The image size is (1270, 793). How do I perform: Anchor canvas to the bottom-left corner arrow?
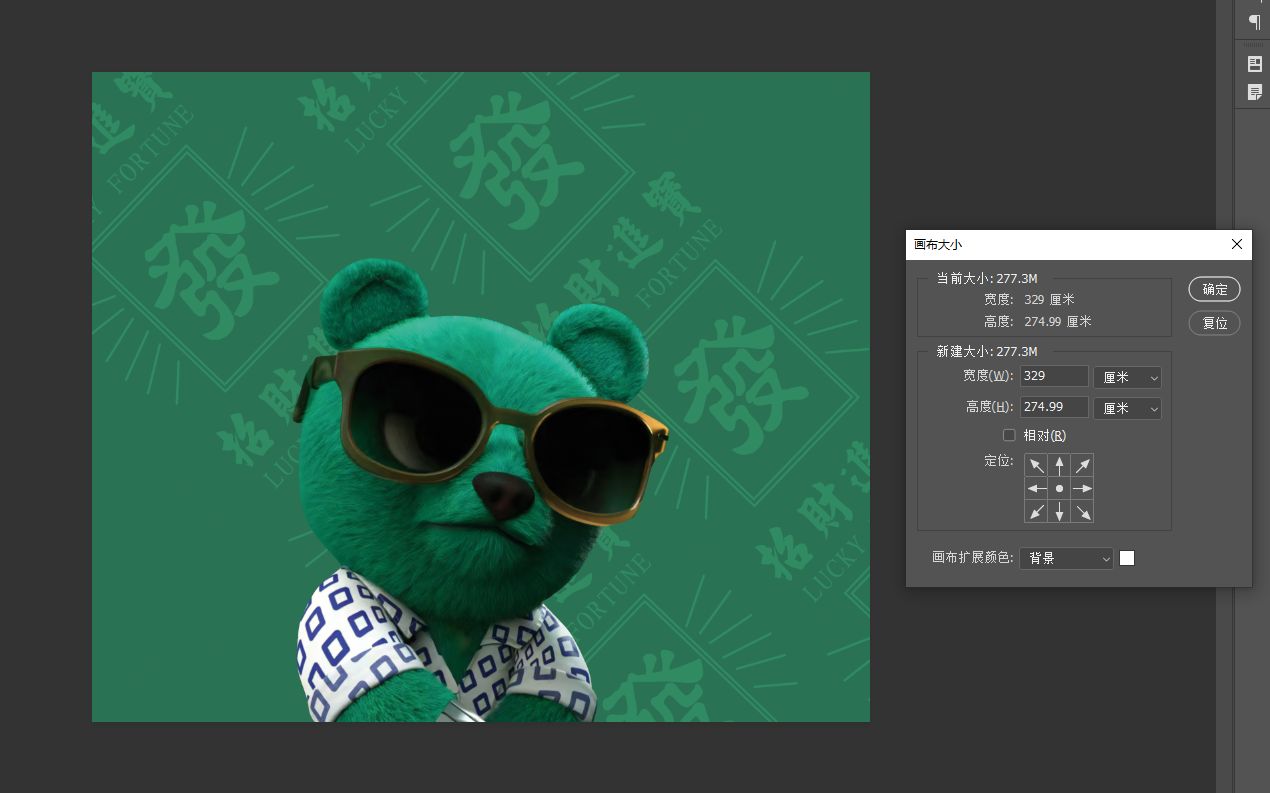tap(1037, 511)
